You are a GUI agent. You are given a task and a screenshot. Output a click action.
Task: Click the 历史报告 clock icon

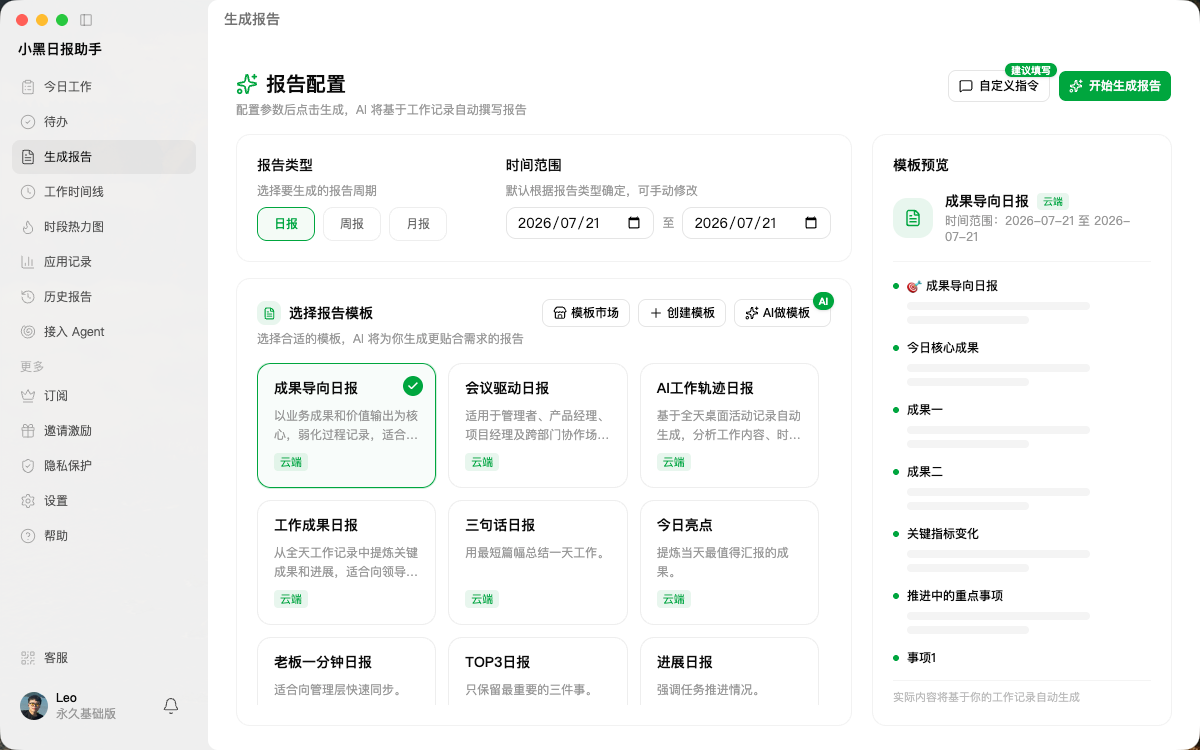click(x=28, y=297)
